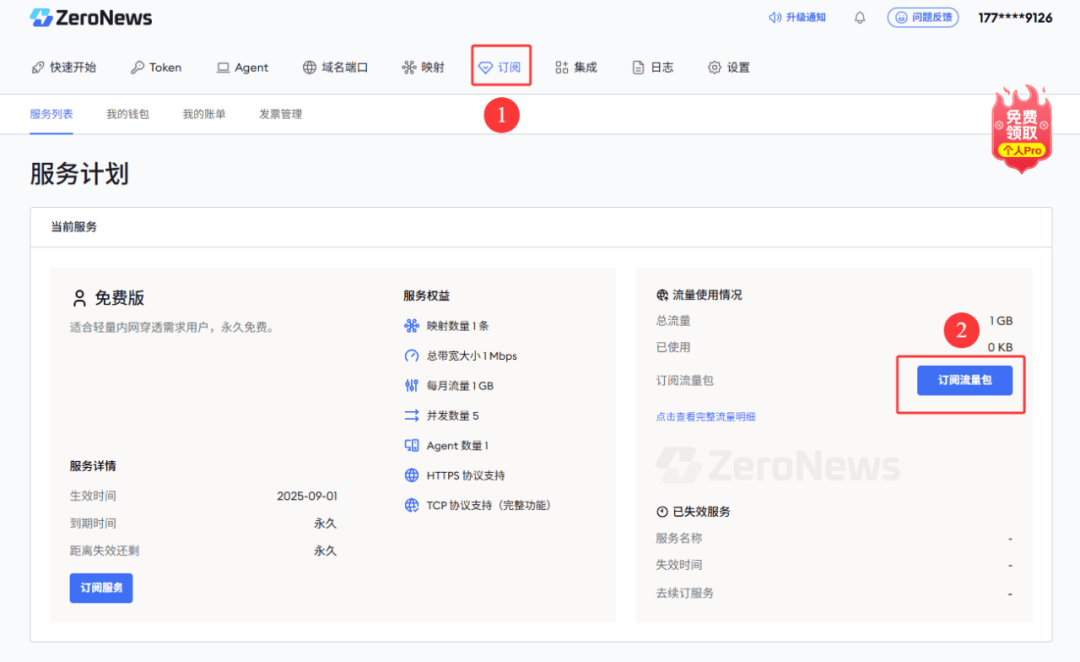
Task: Click the 升级通知 speaker icon
Action: [x=775, y=17]
